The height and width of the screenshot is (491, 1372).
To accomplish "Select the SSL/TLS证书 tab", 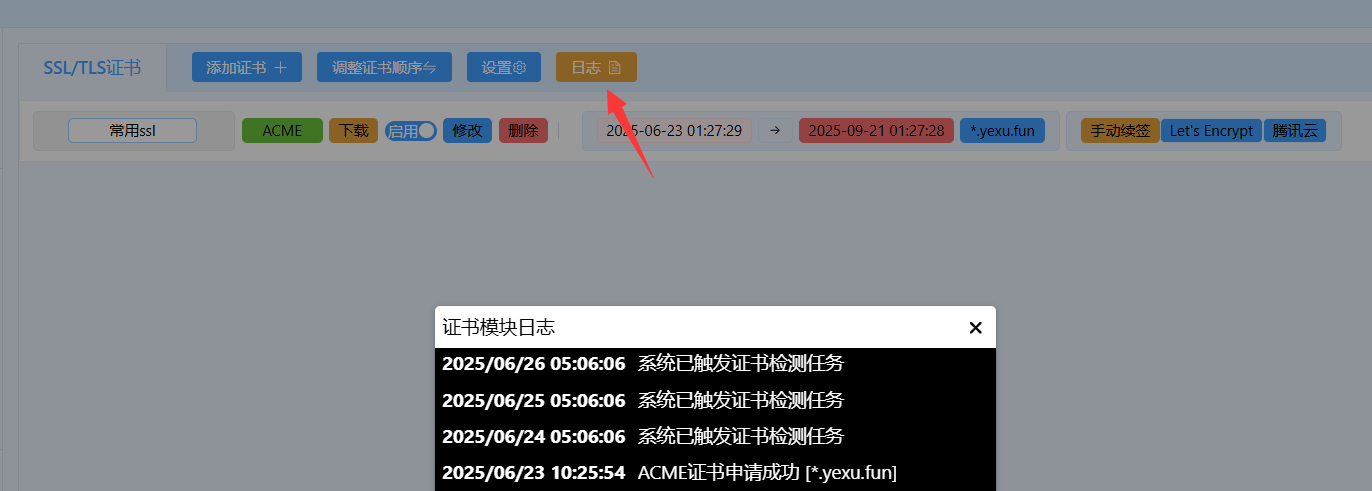I will click(92, 68).
